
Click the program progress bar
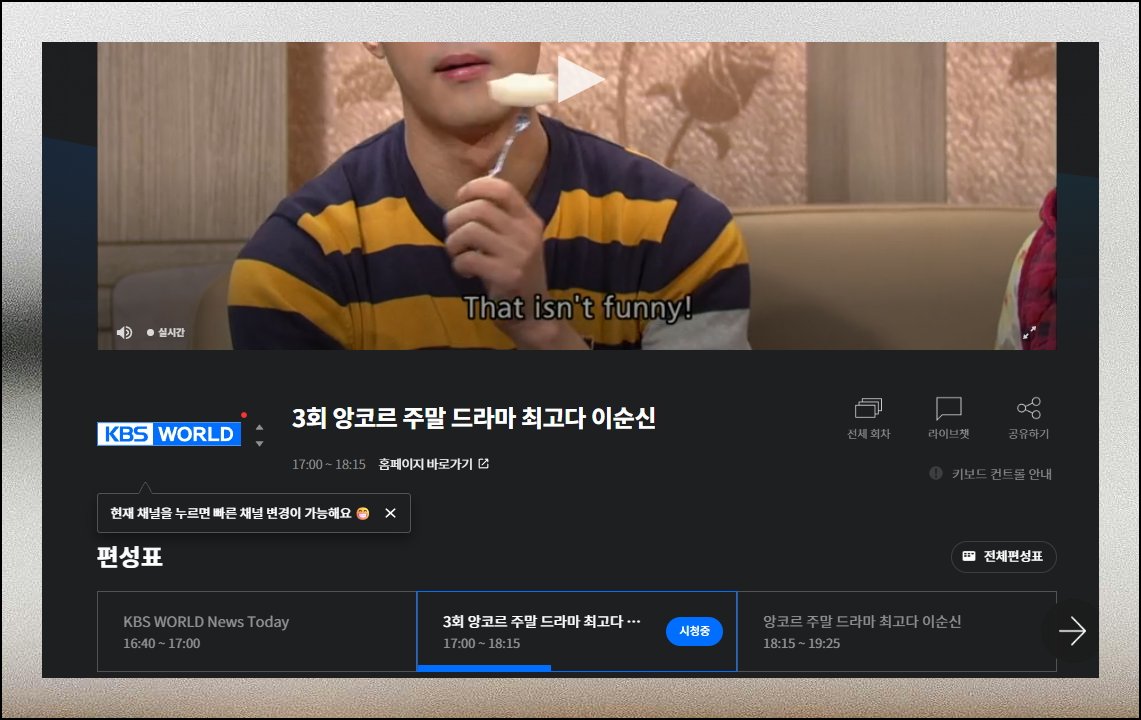pos(484,668)
